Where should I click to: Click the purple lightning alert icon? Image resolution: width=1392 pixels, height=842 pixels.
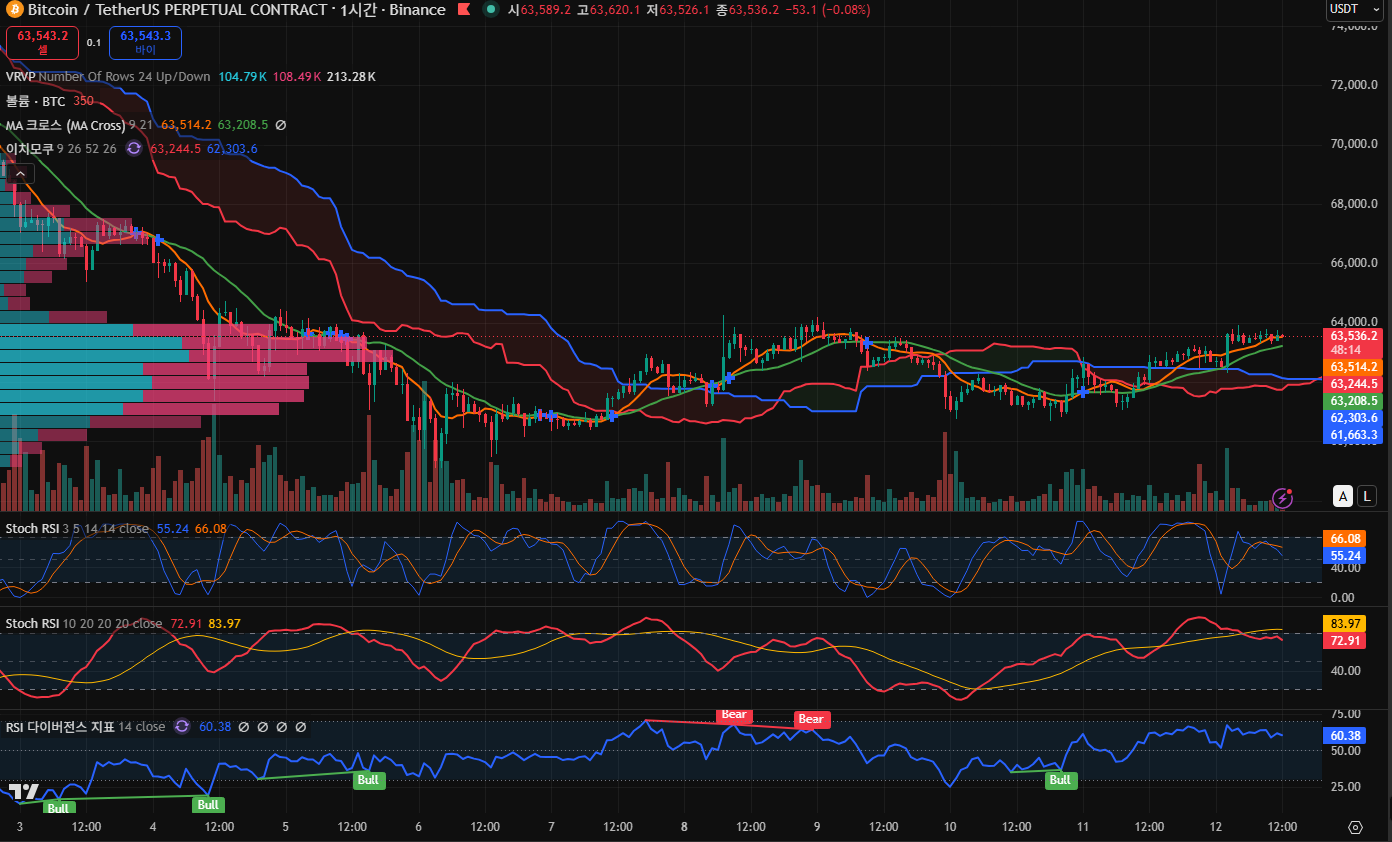pos(1282,497)
